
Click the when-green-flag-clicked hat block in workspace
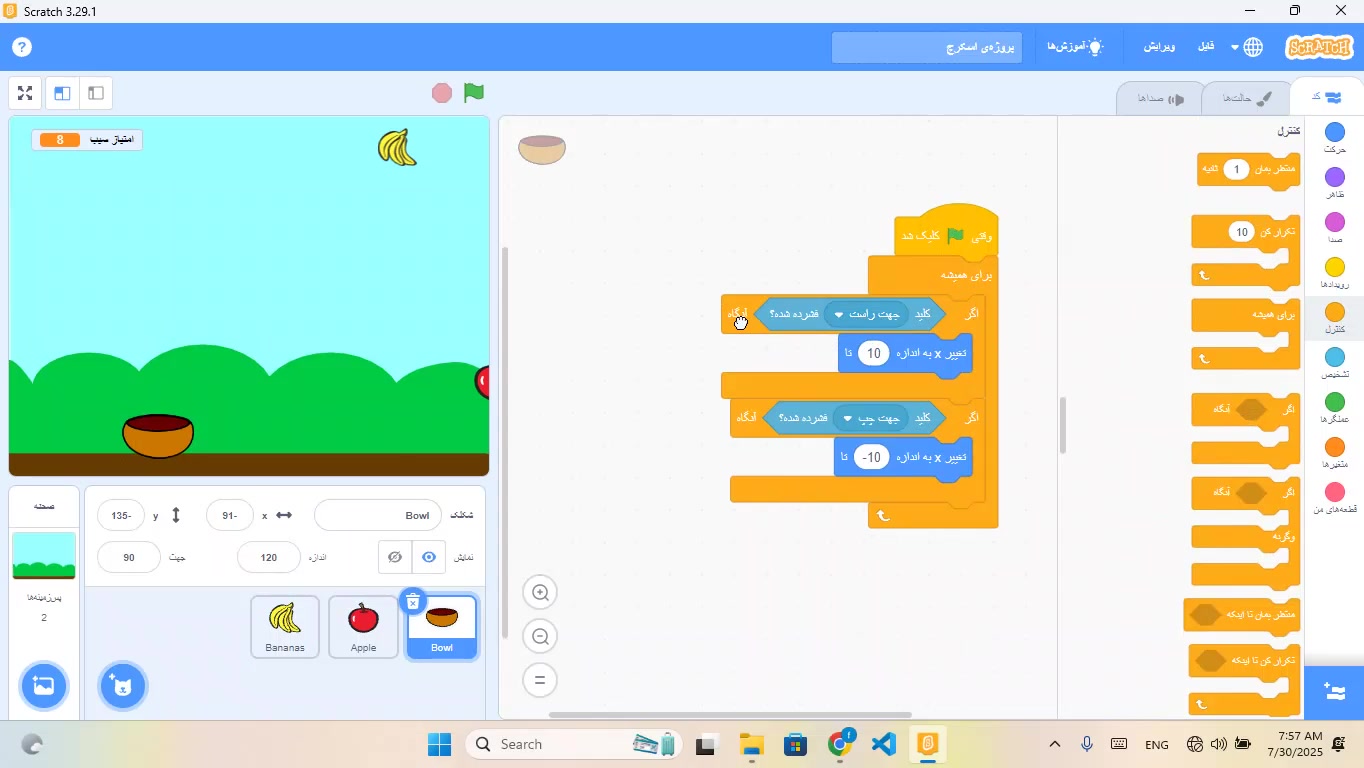(946, 232)
